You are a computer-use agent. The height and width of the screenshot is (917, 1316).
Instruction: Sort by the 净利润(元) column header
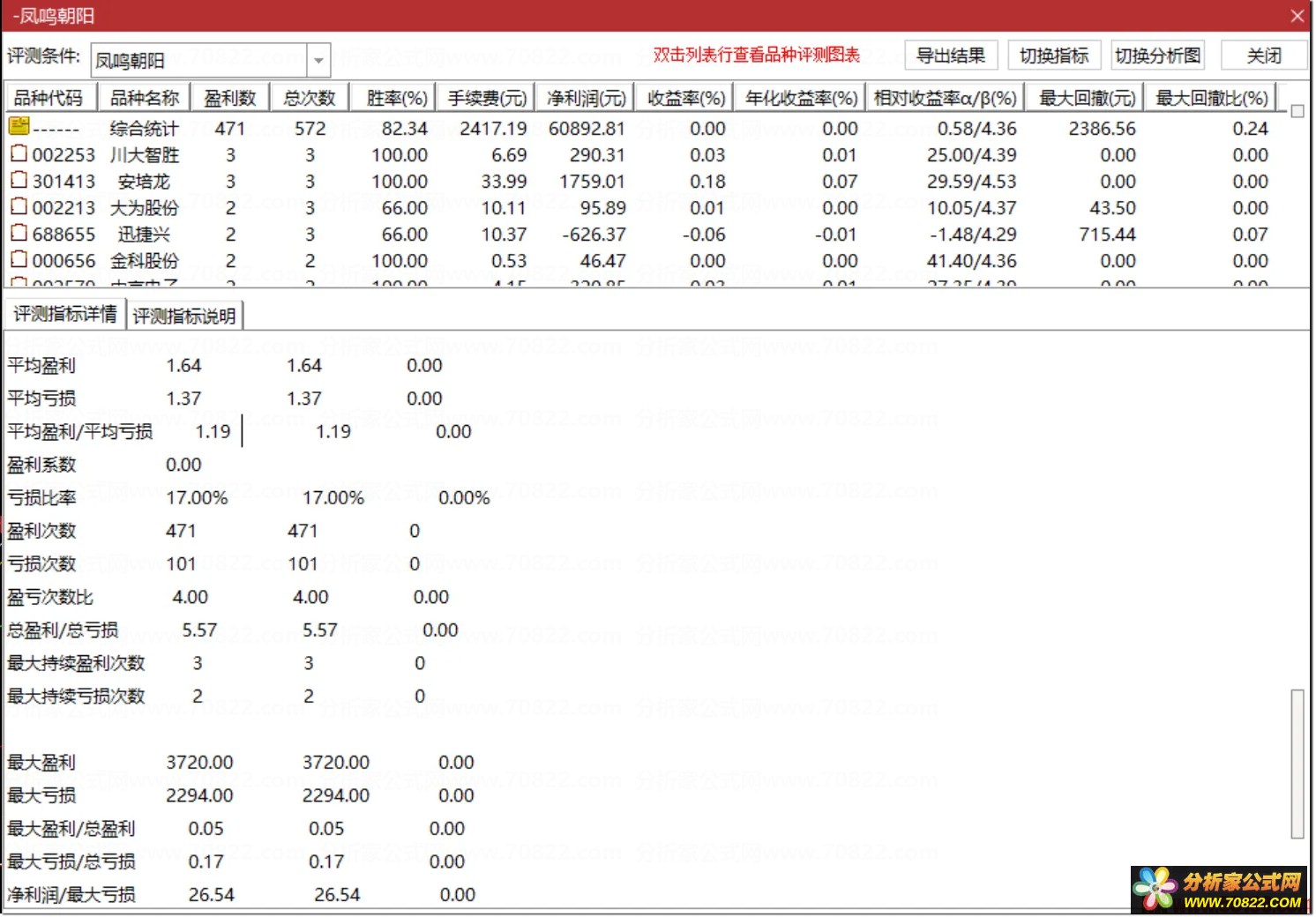click(x=587, y=97)
